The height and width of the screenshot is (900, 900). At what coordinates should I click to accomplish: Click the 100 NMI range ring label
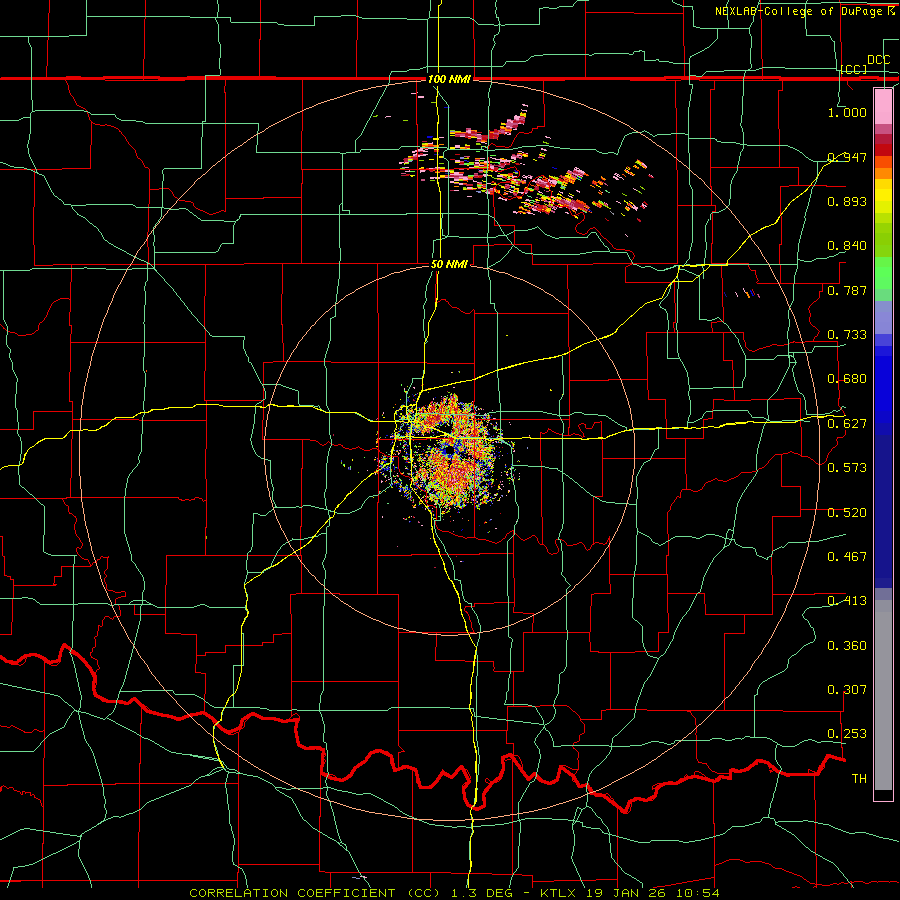(449, 79)
